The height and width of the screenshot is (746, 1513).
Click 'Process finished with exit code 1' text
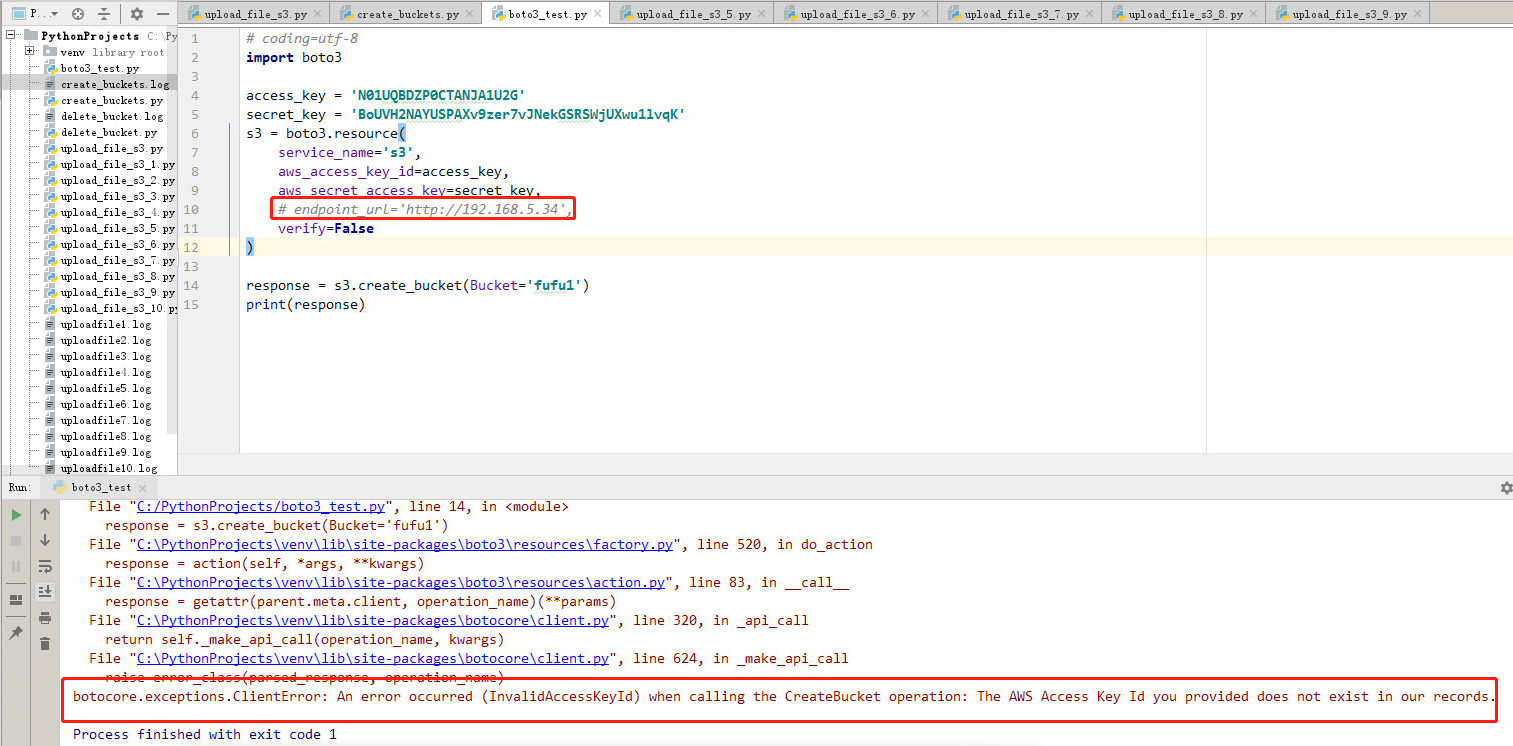(x=205, y=734)
